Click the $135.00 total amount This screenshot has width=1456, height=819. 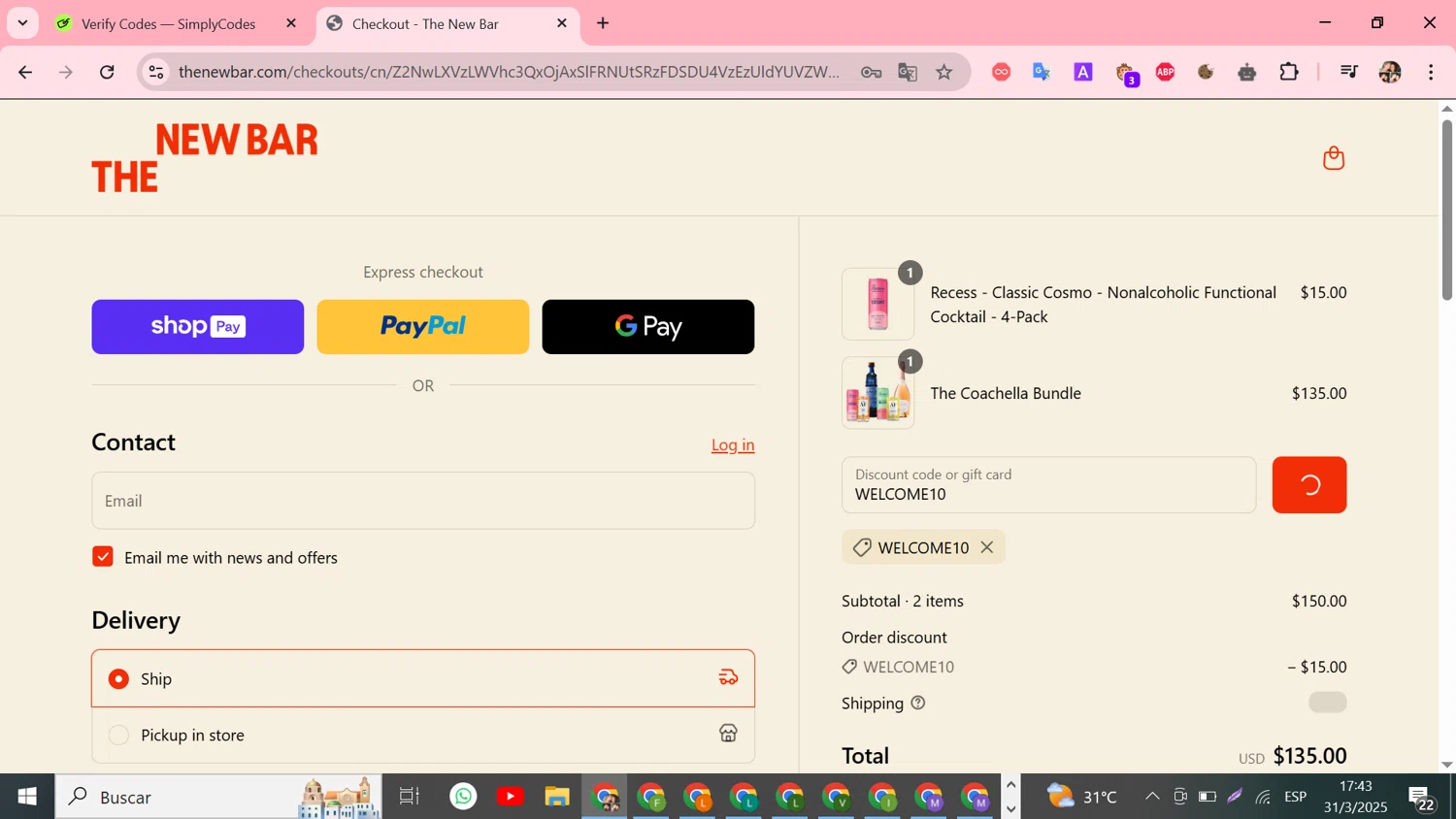(1309, 756)
